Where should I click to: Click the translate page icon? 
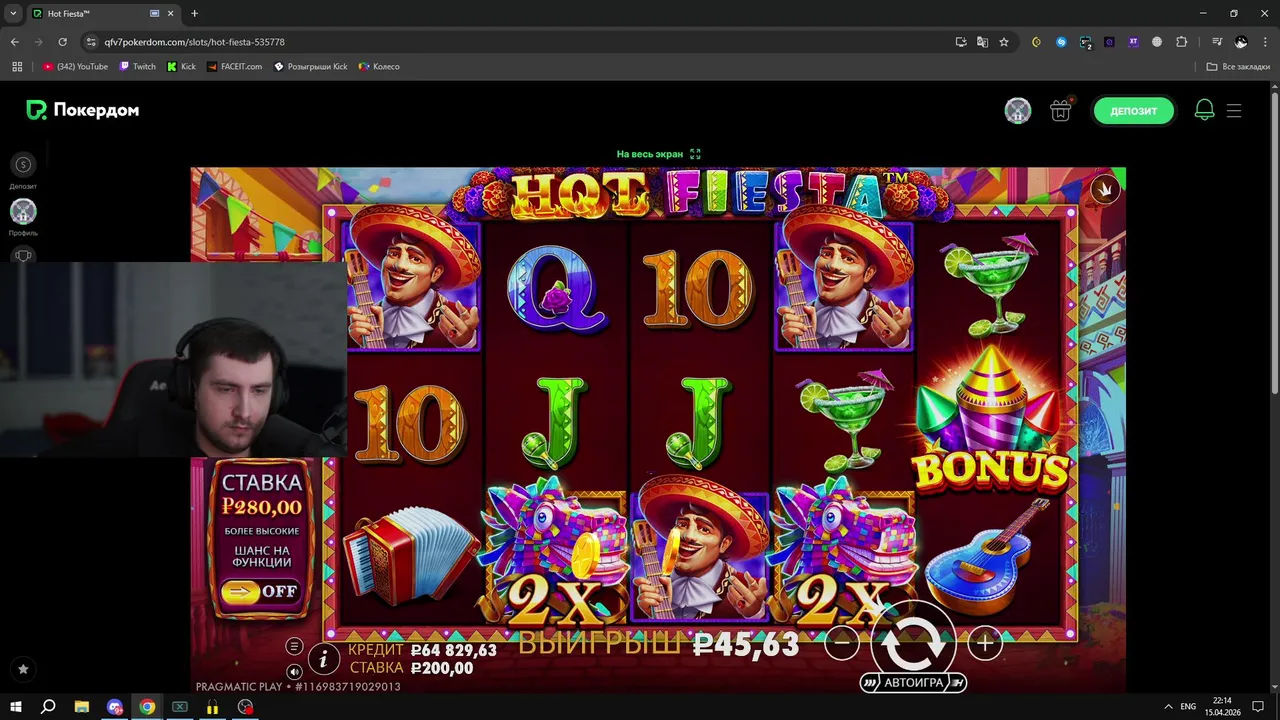click(x=982, y=42)
